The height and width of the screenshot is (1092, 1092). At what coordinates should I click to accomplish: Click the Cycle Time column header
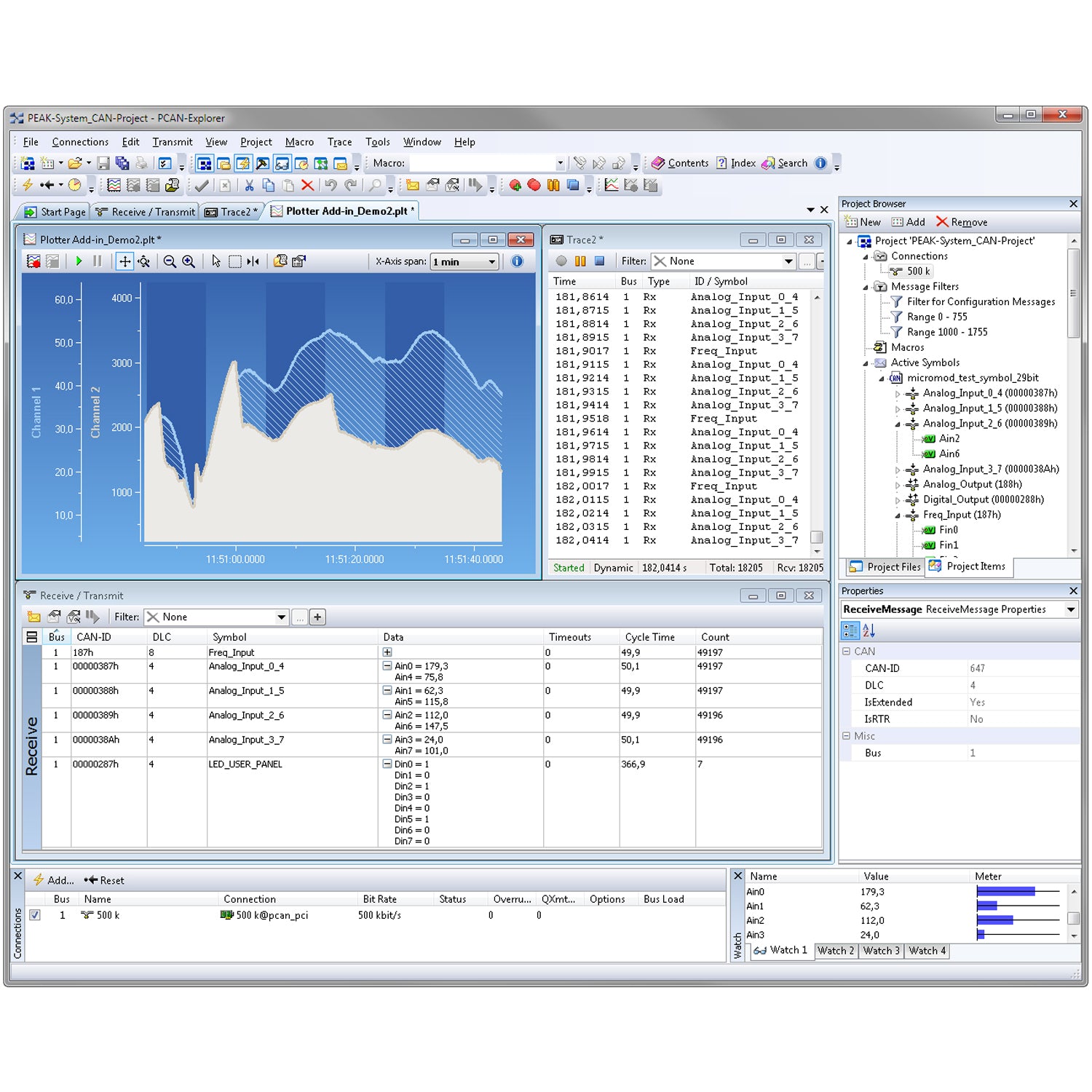pos(649,637)
